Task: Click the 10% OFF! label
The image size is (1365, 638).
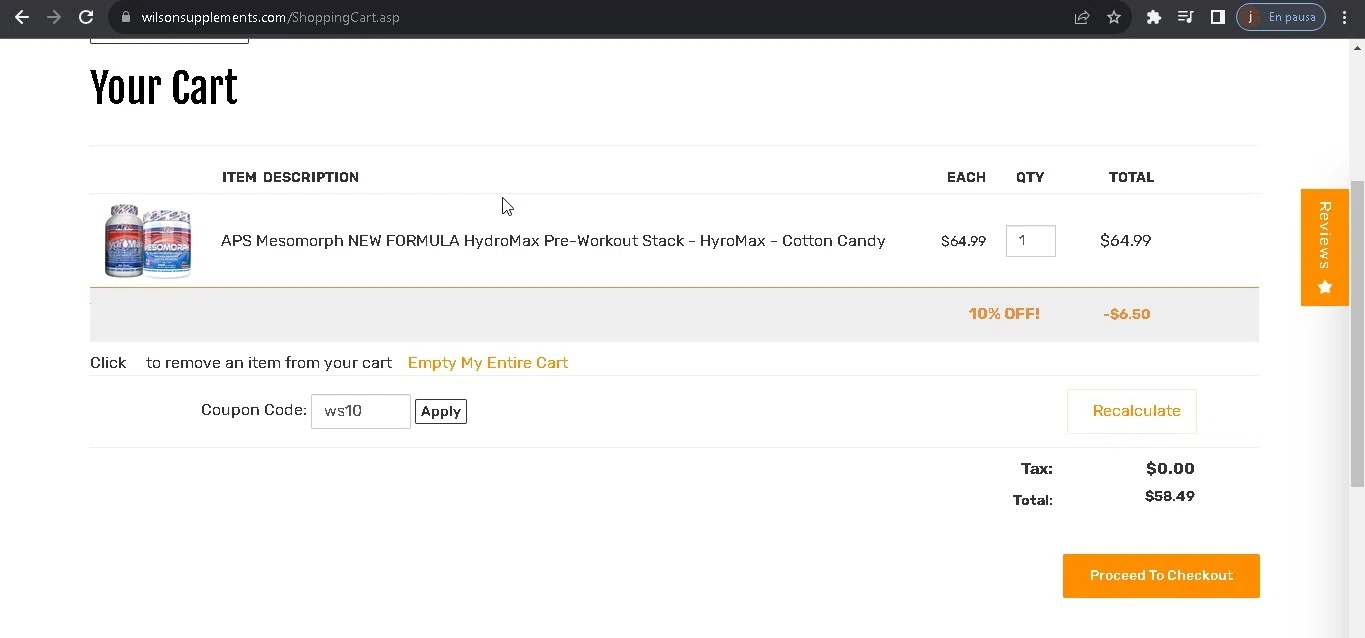Action: click(x=1004, y=314)
